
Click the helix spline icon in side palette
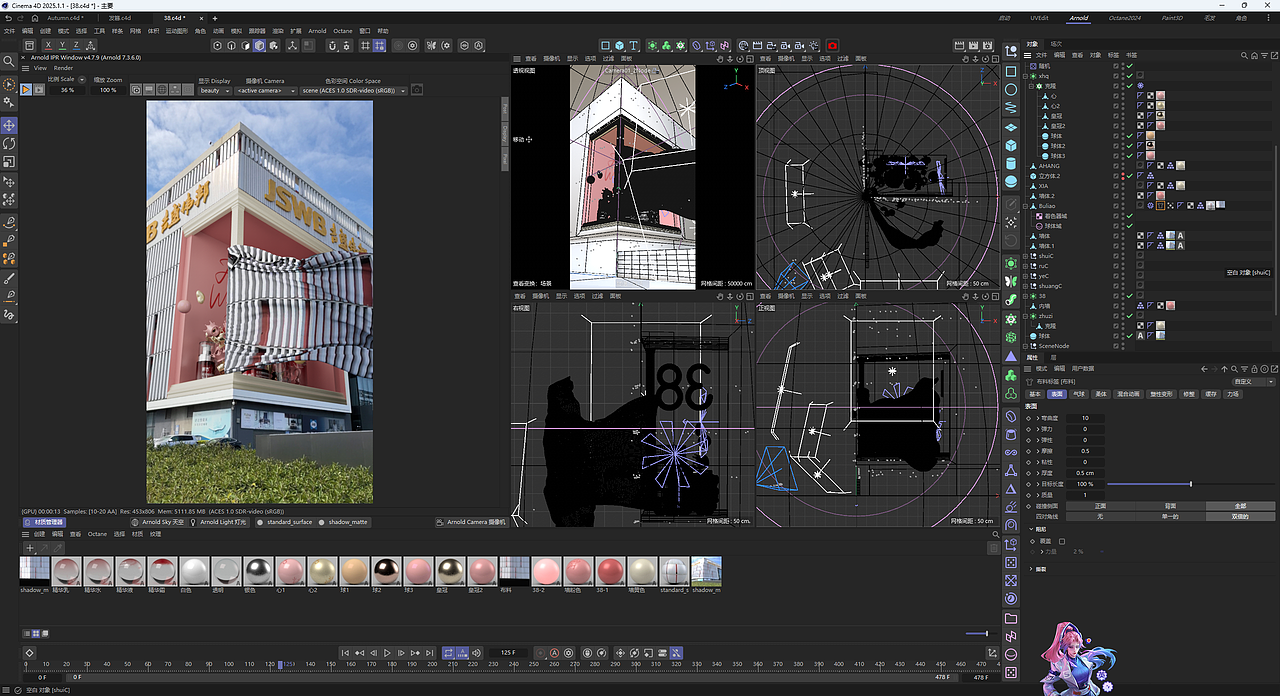click(1011, 109)
